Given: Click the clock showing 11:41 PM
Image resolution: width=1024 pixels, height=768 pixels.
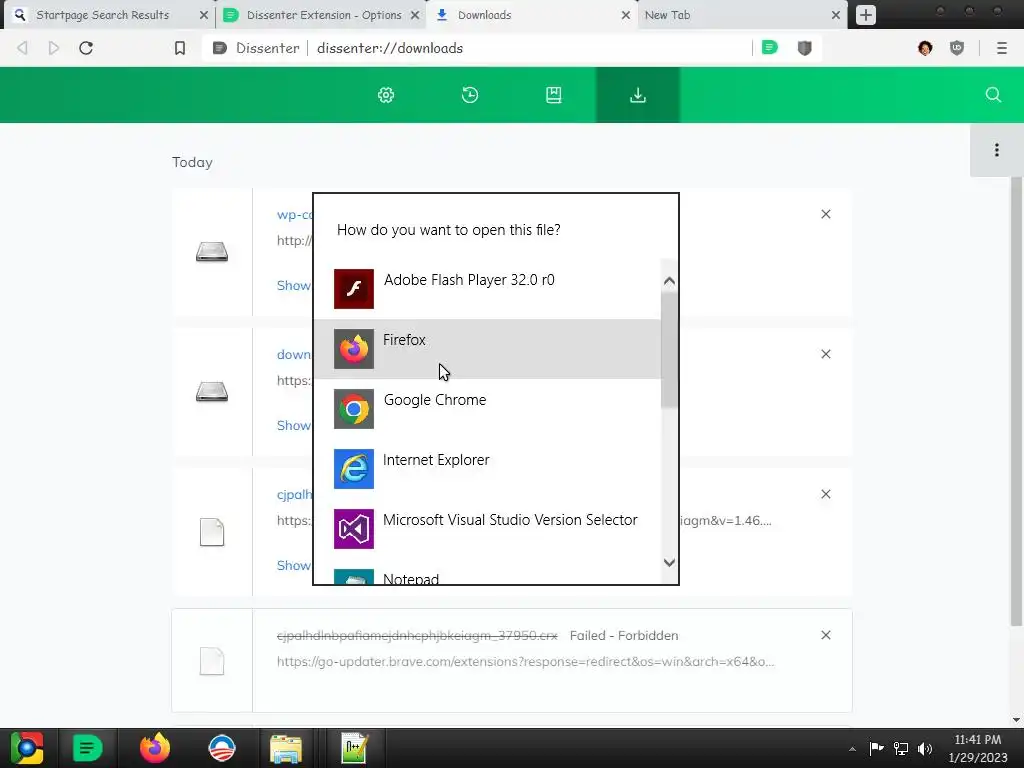Looking at the screenshot, I should pyautogui.click(x=977, y=740).
